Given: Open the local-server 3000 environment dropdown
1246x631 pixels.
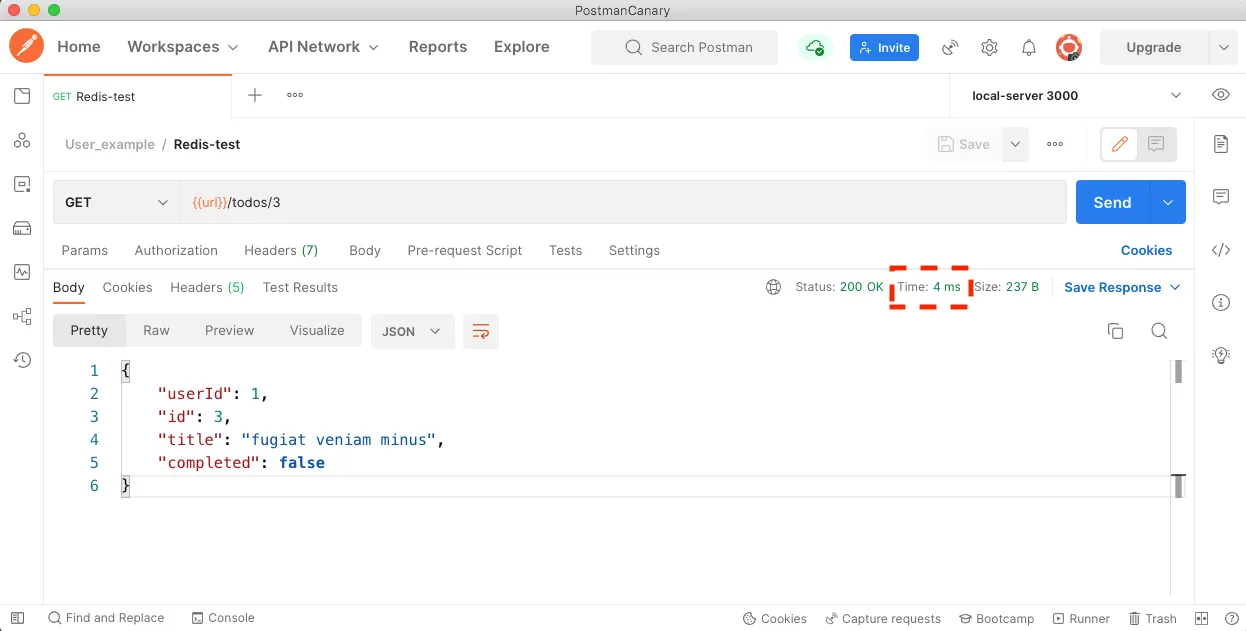Looking at the screenshot, I should point(1075,96).
